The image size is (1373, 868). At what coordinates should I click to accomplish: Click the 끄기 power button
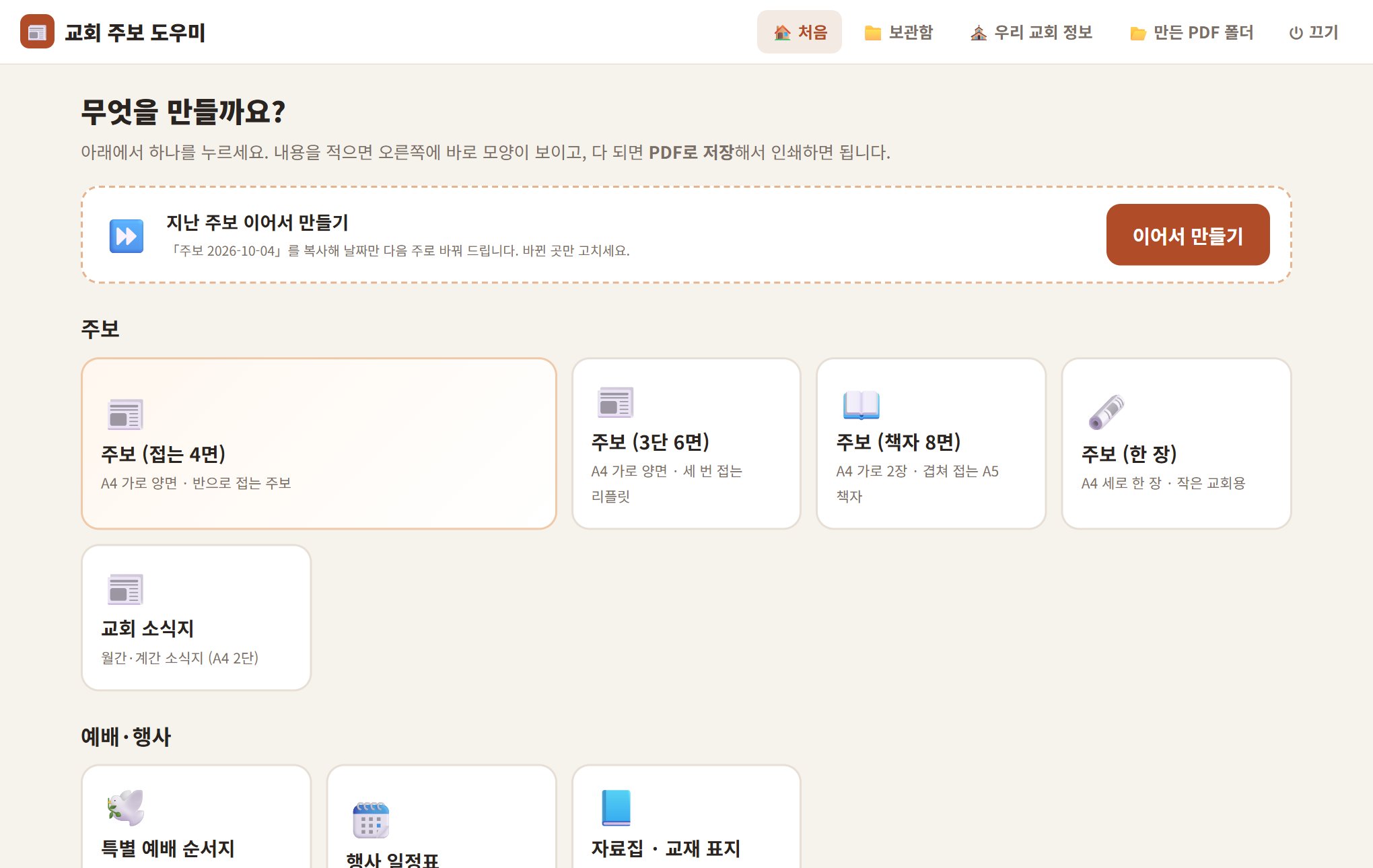click(x=1313, y=32)
